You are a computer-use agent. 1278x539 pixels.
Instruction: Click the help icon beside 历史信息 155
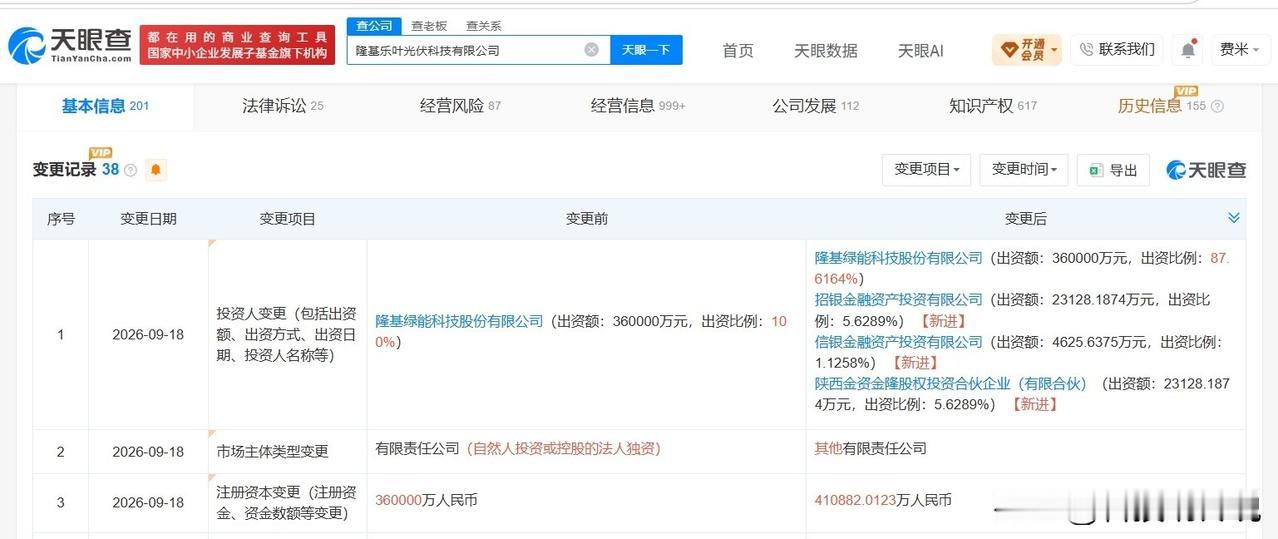(x=1217, y=106)
